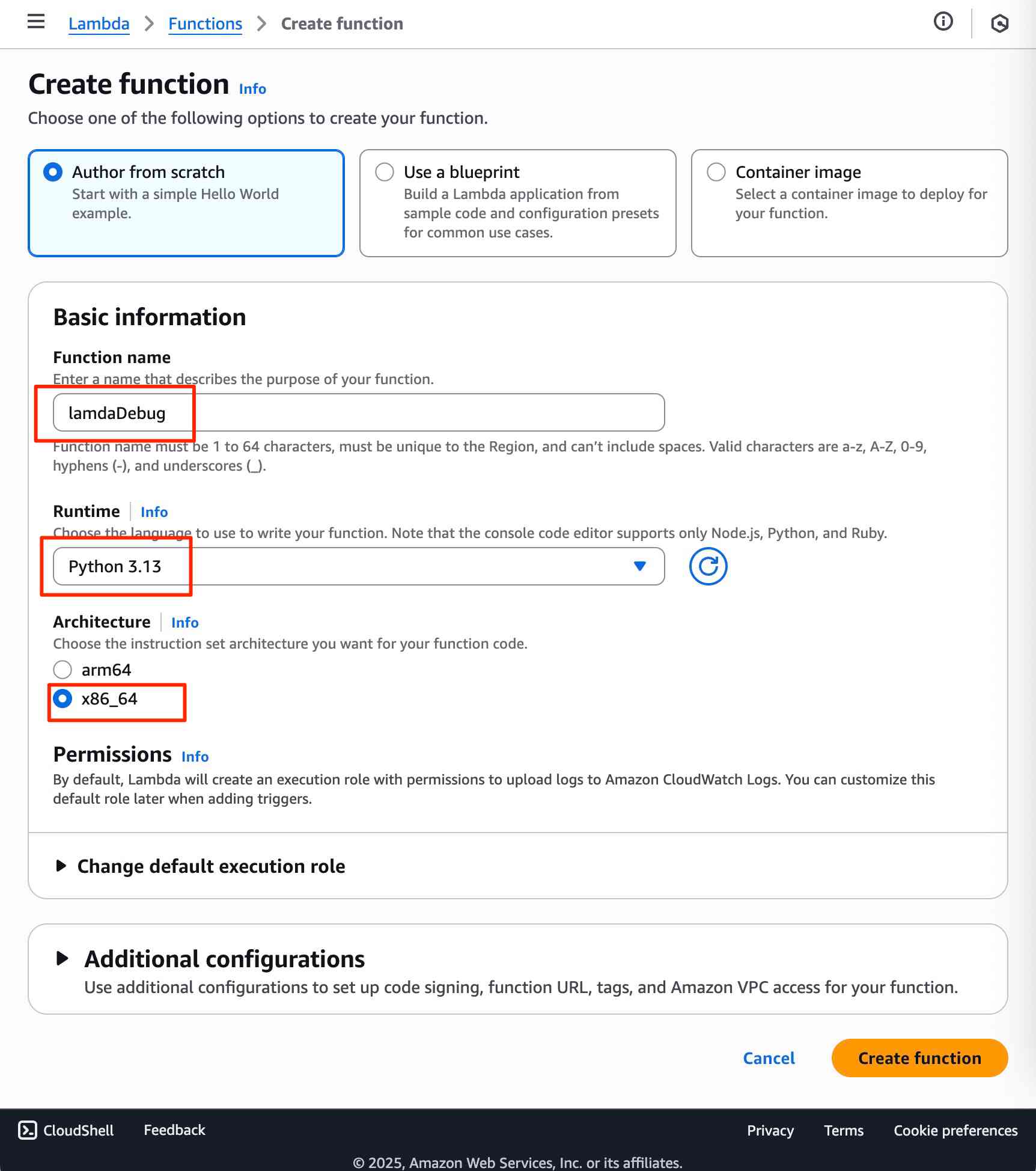1036x1171 pixels.
Task: Open the Python 3.13 runtime dropdown
Action: pyautogui.click(x=358, y=566)
